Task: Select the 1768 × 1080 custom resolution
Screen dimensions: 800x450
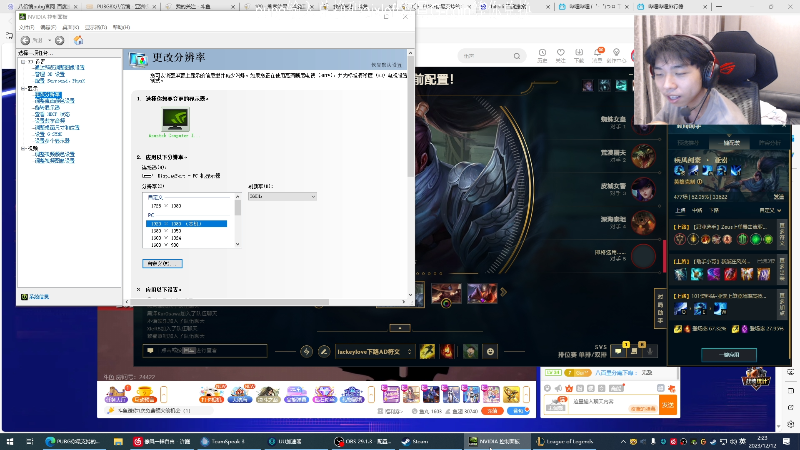Action: point(166,206)
